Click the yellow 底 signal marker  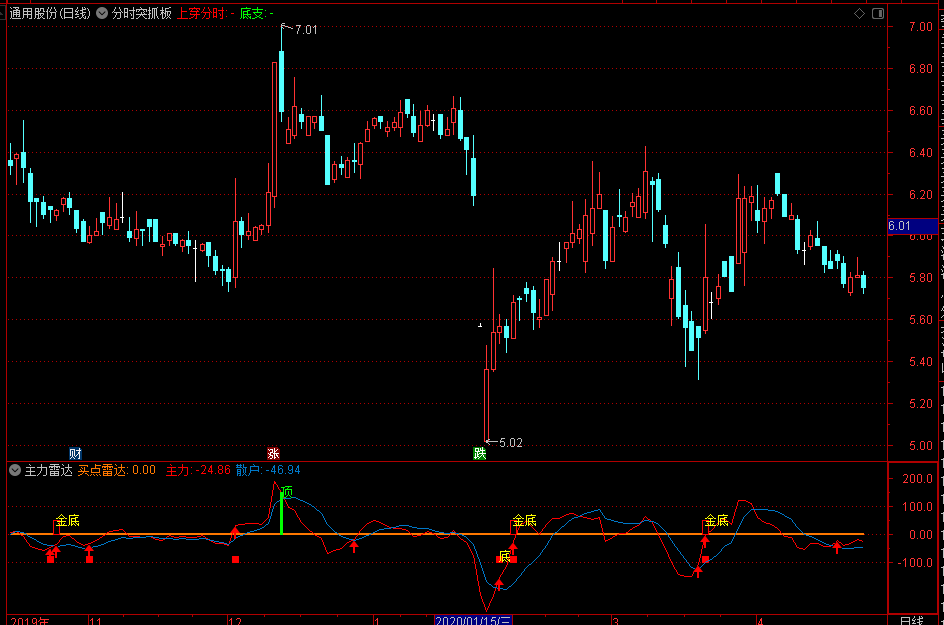505,557
